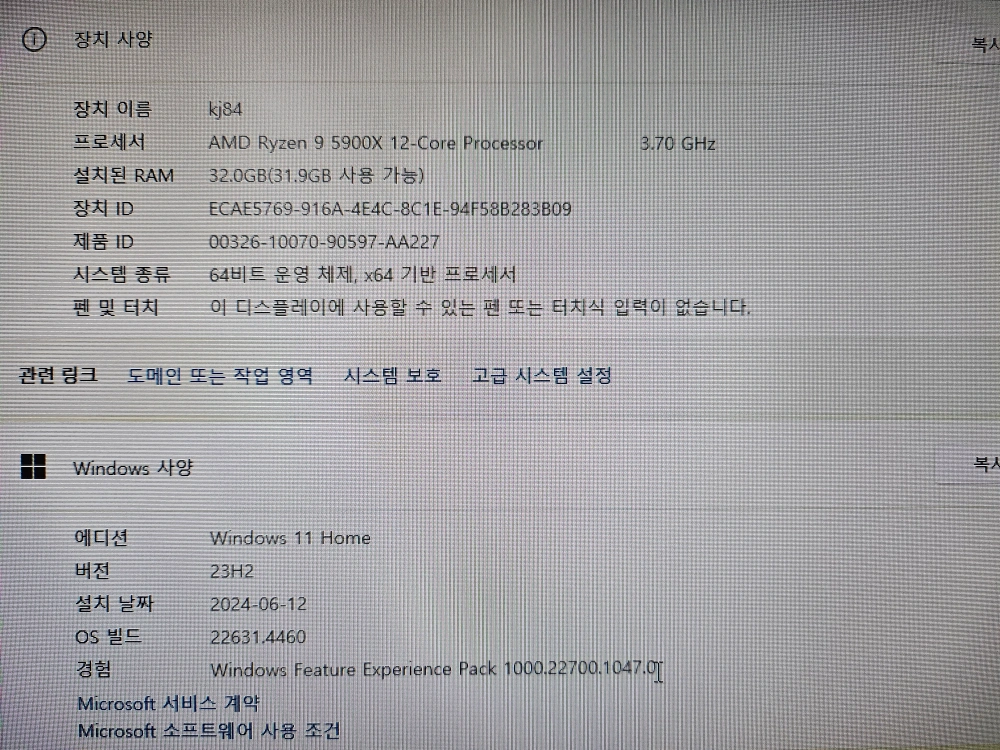Open the Microsoft 서비스 계약 link
The width and height of the screenshot is (1000, 750).
point(168,704)
